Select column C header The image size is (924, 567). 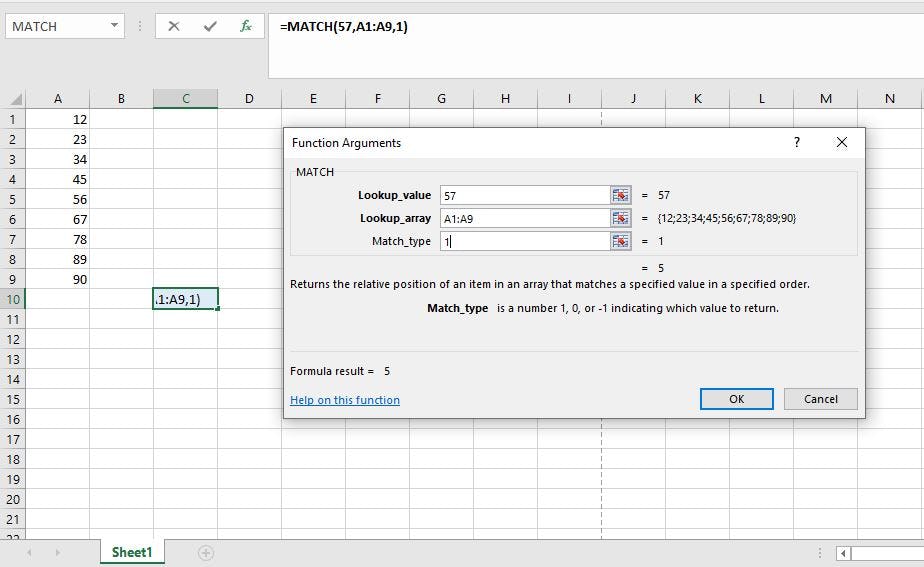(x=186, y=98)
